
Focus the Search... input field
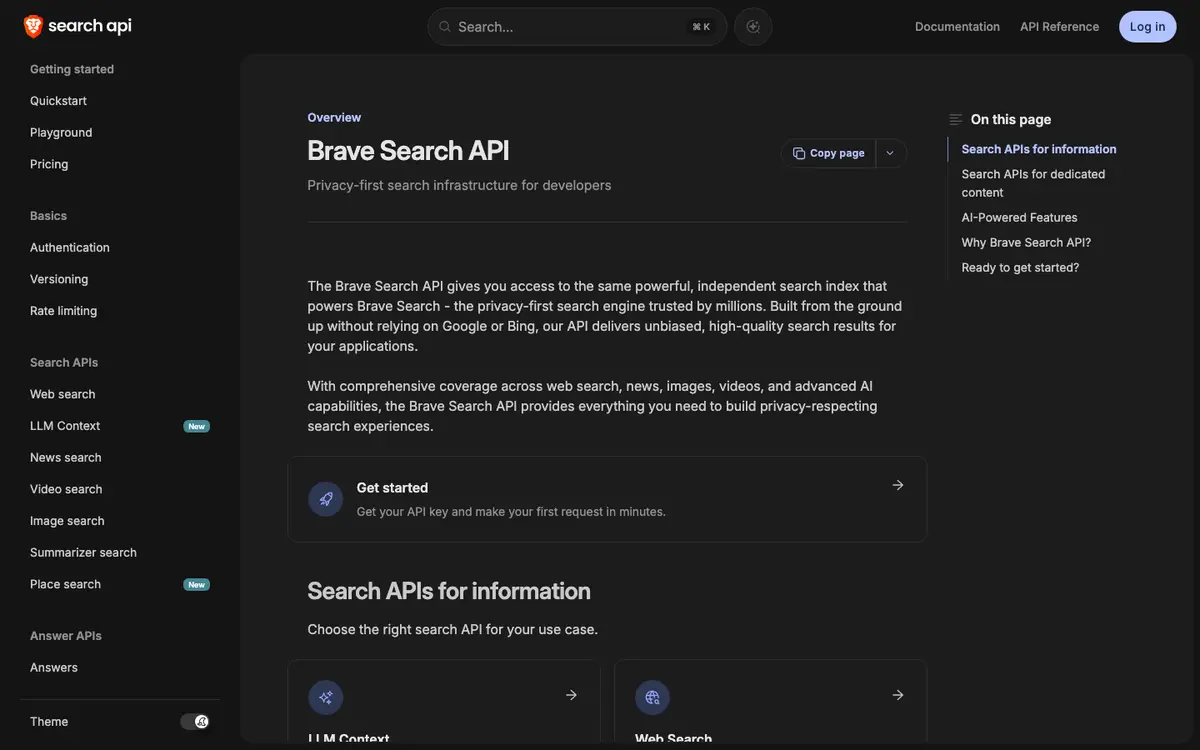(x=577, y=27)
